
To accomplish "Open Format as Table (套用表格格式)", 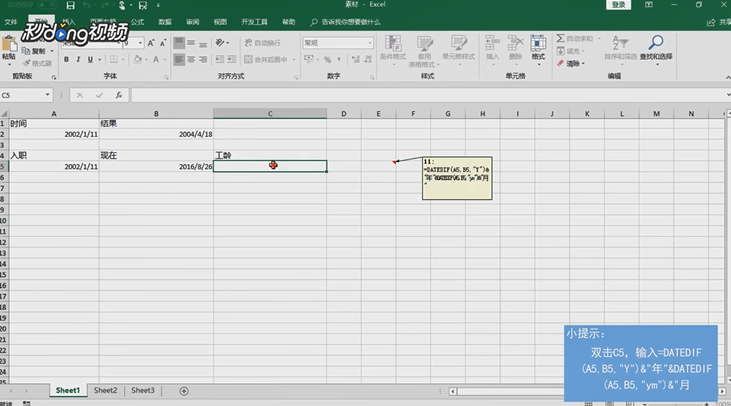I will click(424, 51).
